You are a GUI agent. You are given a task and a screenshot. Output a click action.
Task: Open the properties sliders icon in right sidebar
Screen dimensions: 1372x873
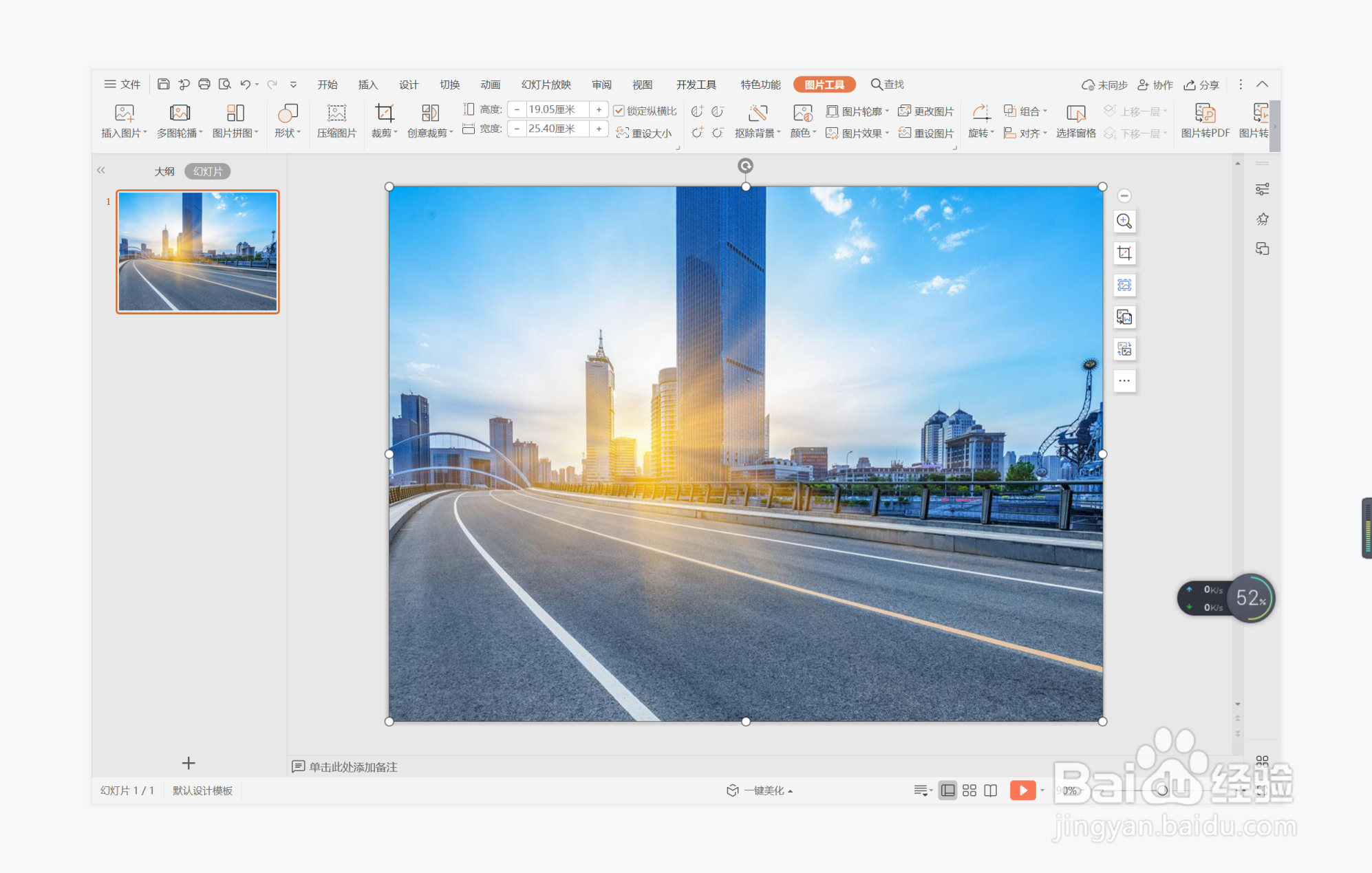[x=1262, y=189]
